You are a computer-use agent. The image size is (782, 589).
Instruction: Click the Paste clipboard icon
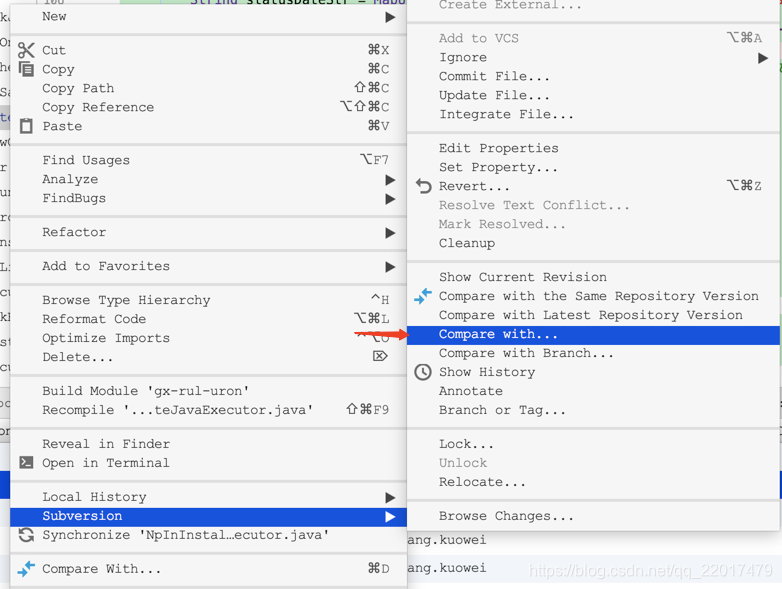point(26,126)
